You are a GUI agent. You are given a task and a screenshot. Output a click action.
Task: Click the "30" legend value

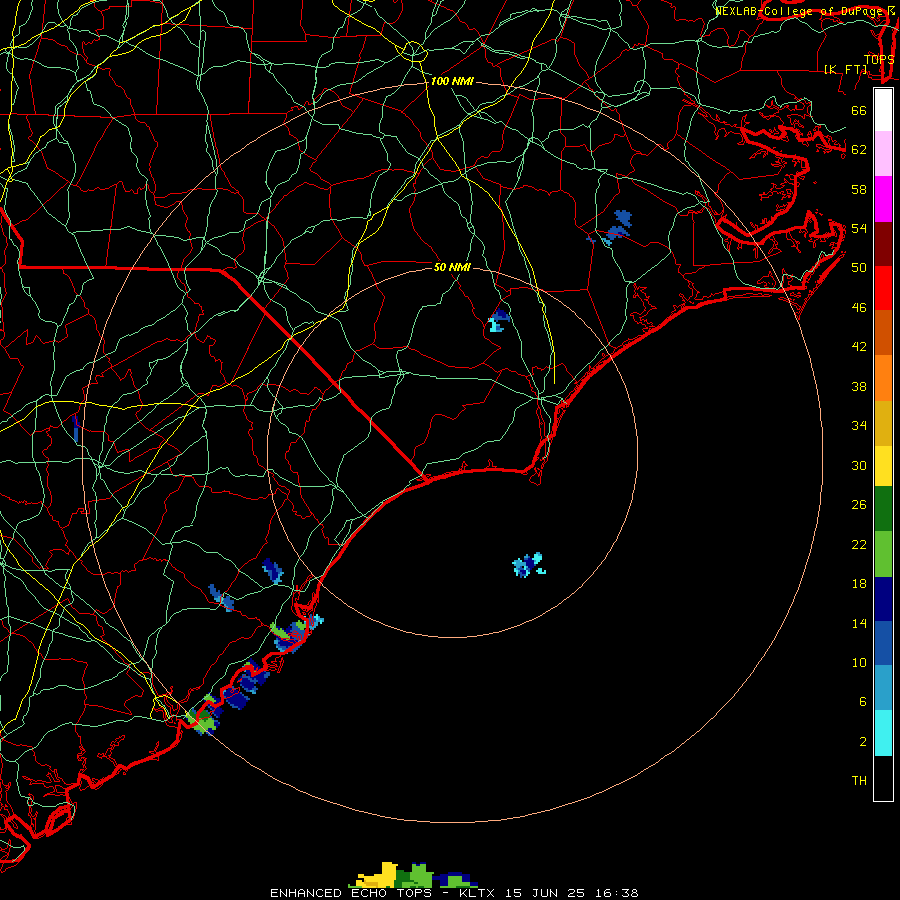[x=859, y=465]
